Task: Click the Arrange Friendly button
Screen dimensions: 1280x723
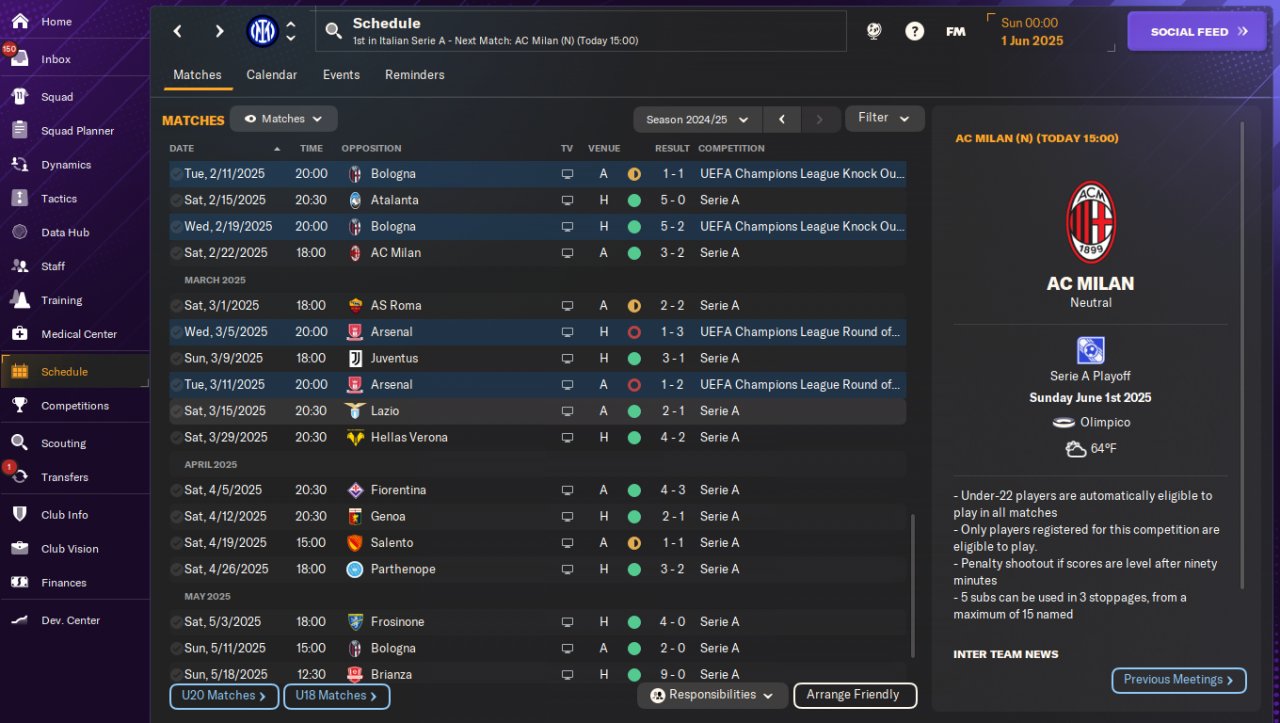Action: 854,695
